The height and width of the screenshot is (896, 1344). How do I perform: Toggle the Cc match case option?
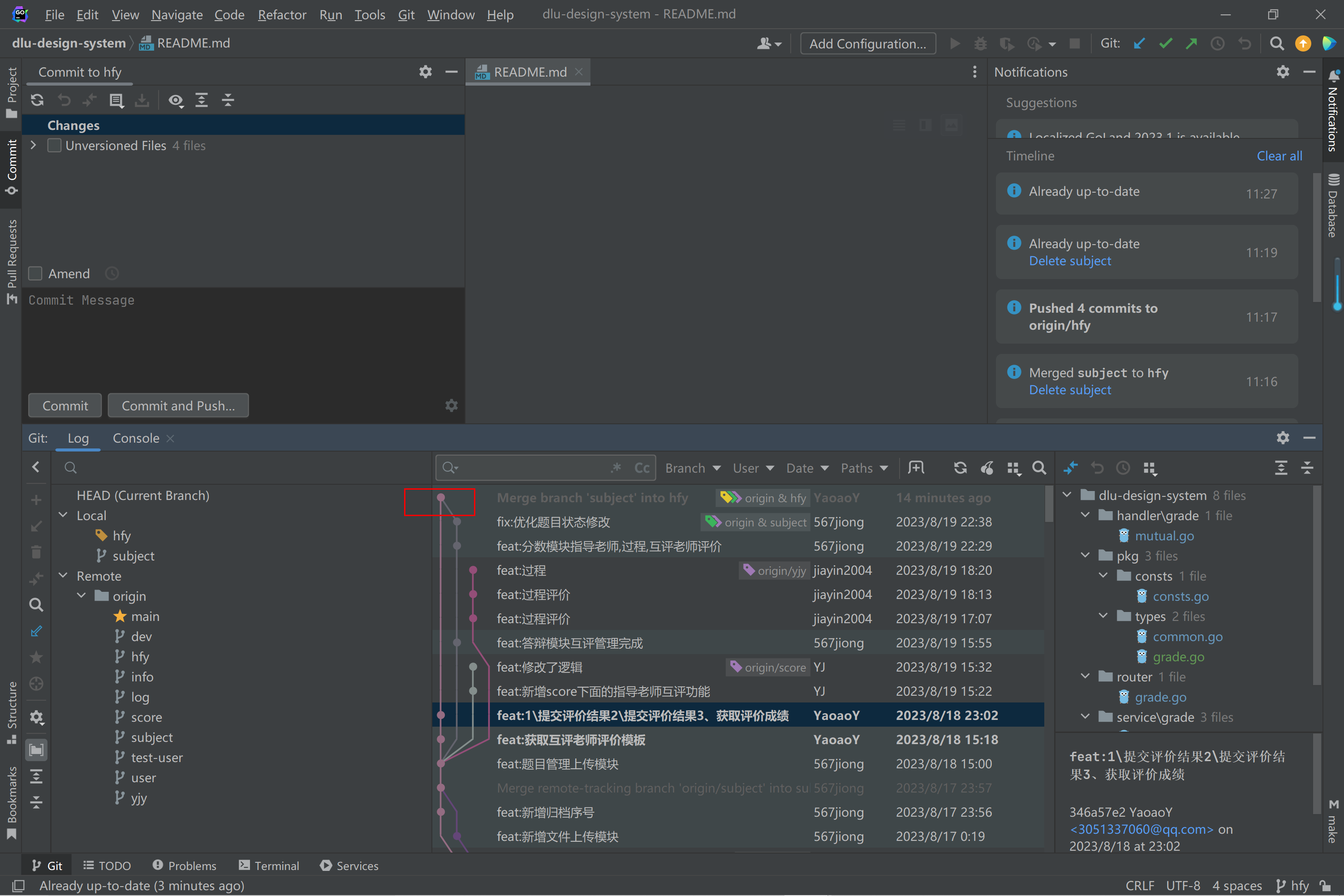click(642, 468)
